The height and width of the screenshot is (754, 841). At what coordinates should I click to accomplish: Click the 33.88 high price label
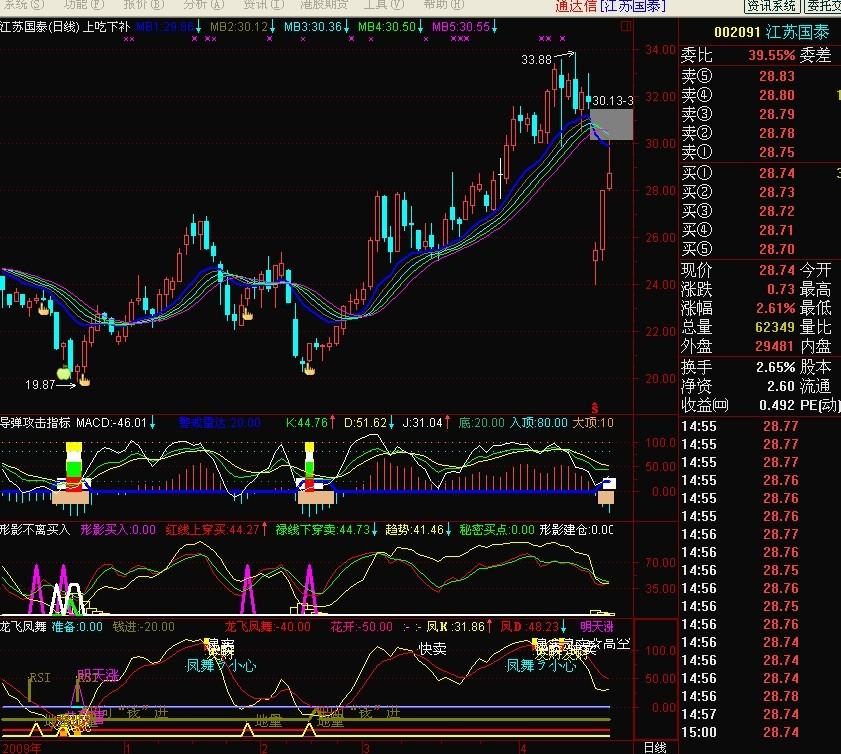(536, 60)
